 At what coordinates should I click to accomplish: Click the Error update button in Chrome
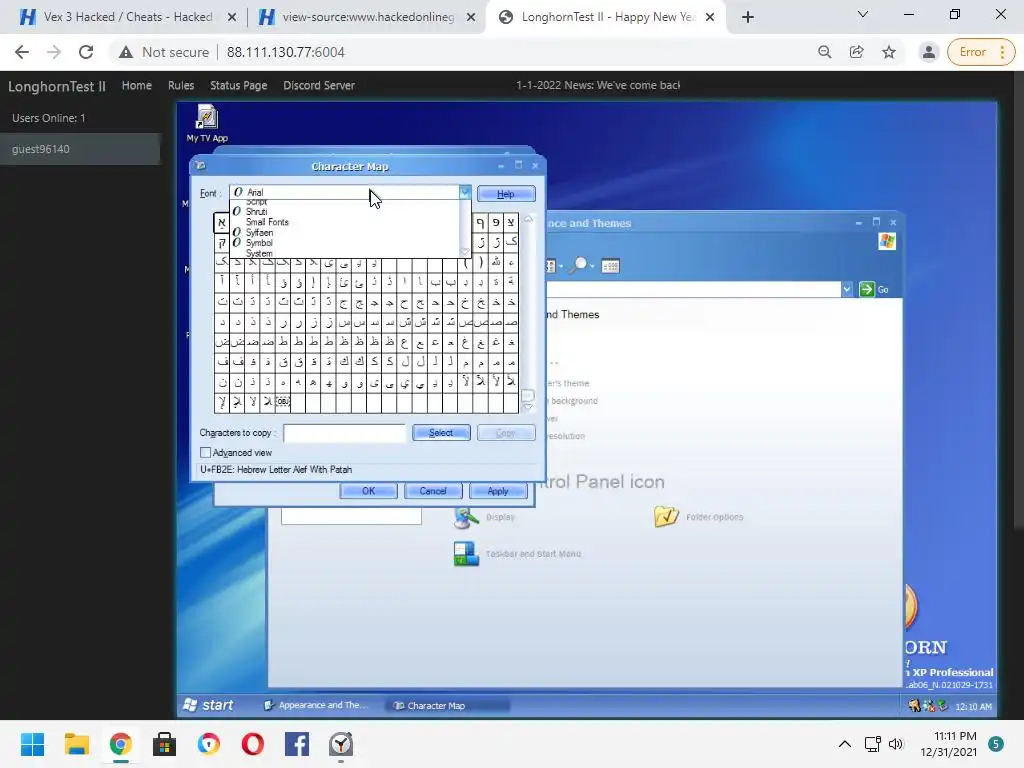(981, 52)
